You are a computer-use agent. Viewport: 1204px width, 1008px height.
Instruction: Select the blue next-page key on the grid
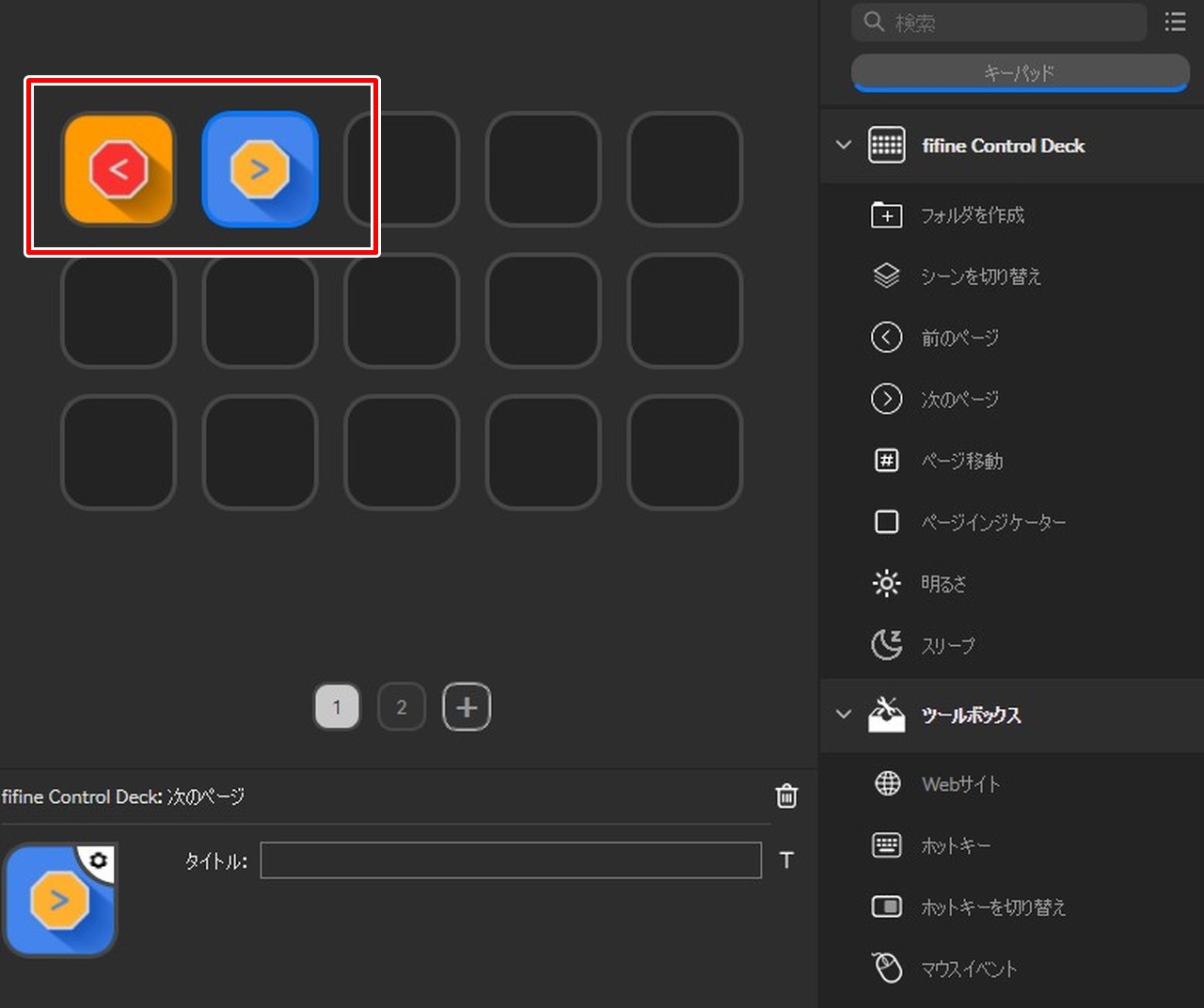click(x=260, y=169)
